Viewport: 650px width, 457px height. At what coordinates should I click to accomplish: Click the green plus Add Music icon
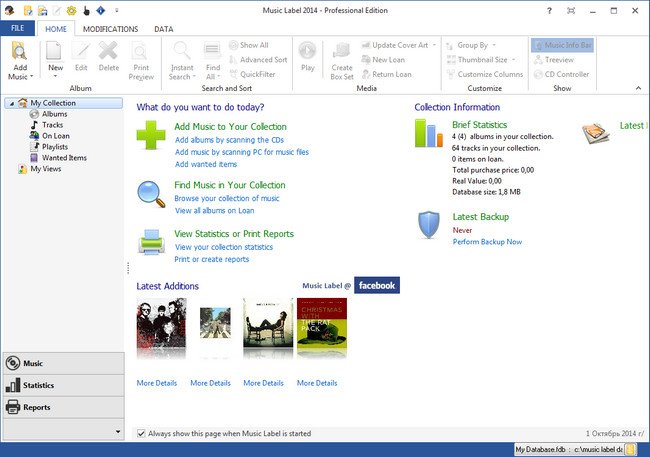[x=151, y=135]
